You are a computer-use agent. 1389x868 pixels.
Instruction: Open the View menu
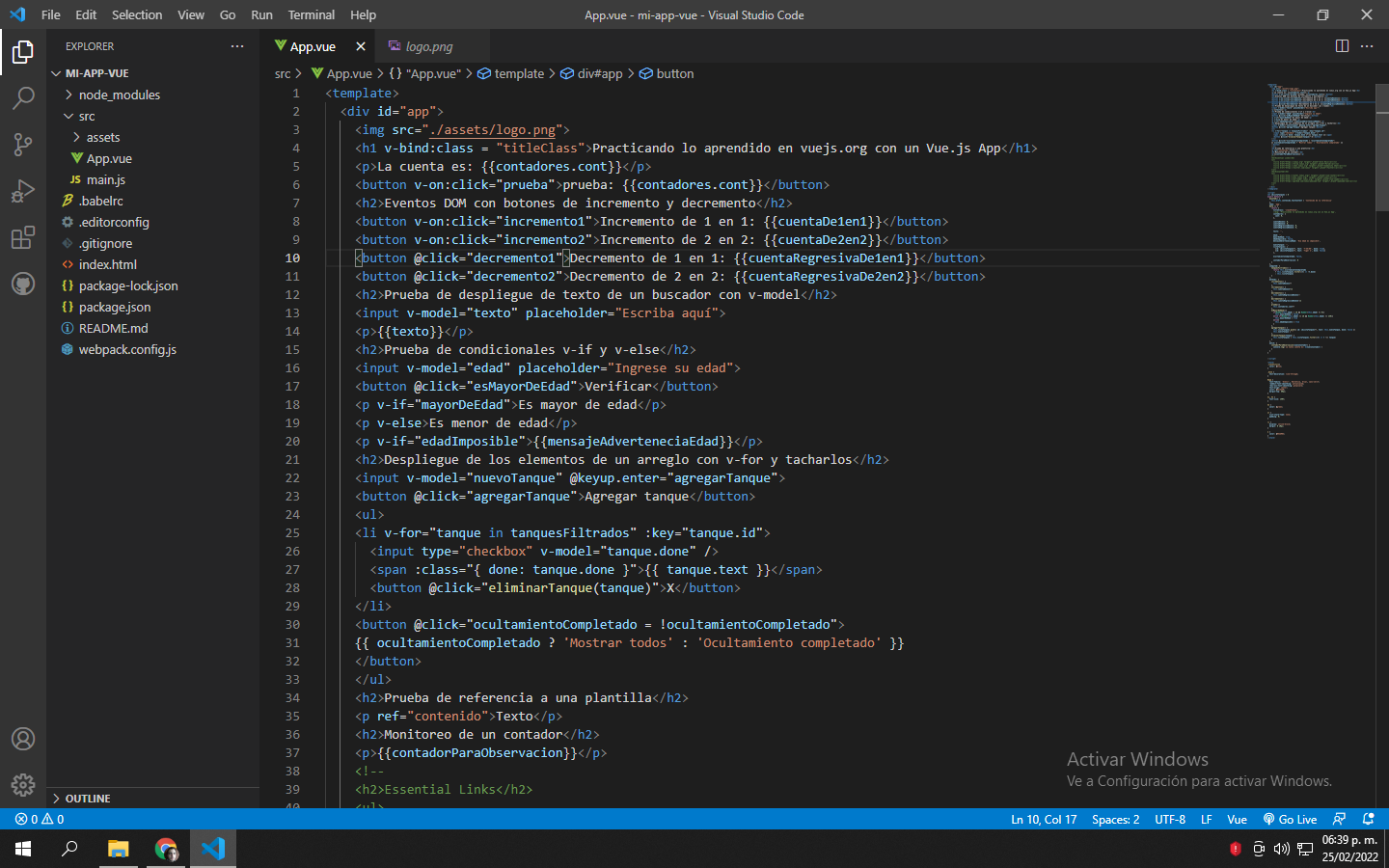click(191, 14)
